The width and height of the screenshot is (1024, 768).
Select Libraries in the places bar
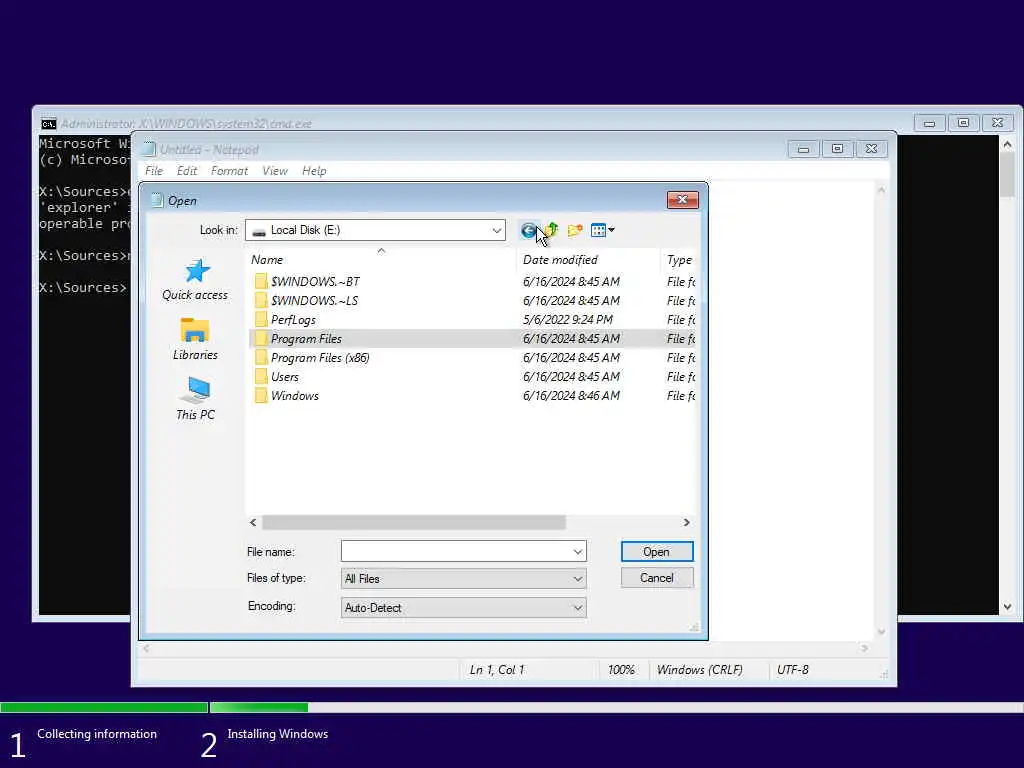[195, 339]
